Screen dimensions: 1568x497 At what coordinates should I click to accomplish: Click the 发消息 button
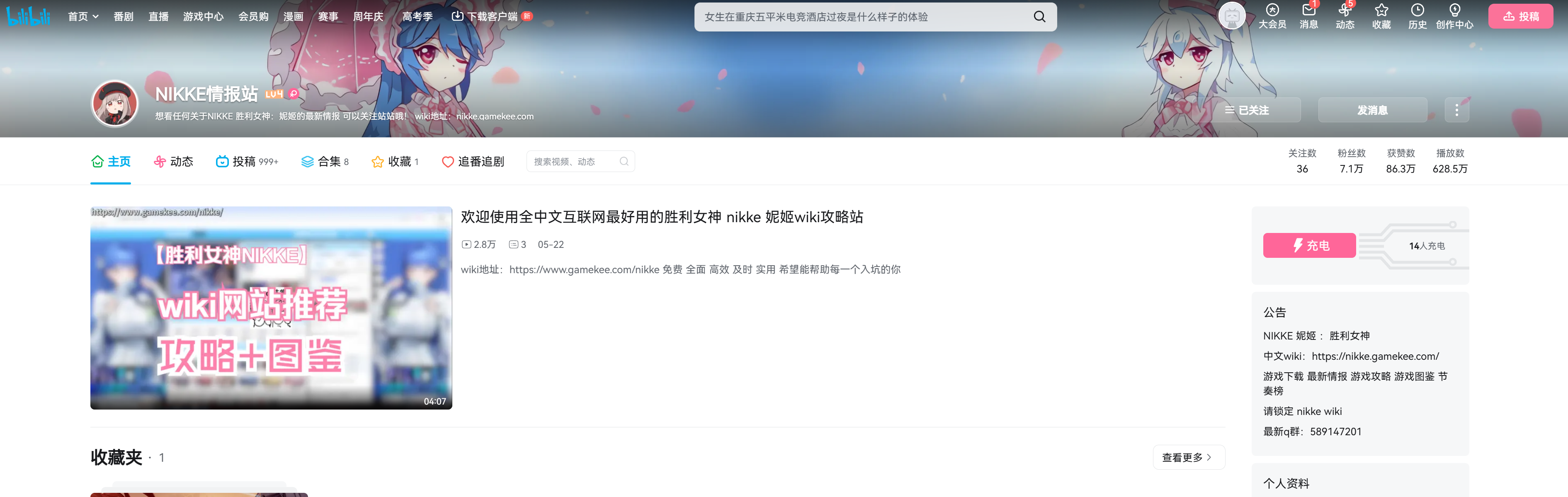coord(1372,110)
